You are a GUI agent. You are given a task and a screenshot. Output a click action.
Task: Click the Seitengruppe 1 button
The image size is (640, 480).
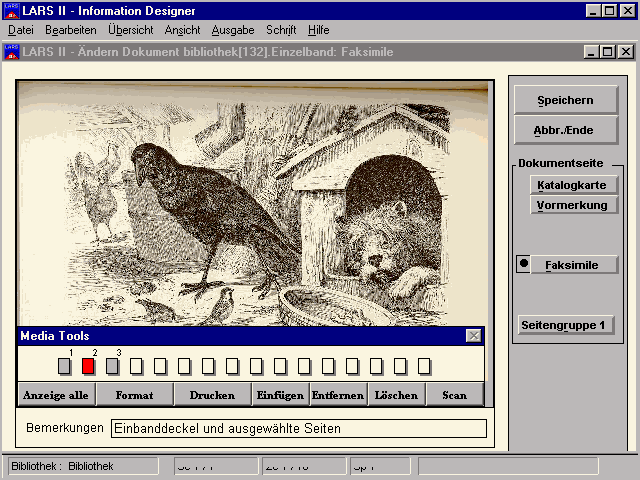566,325
